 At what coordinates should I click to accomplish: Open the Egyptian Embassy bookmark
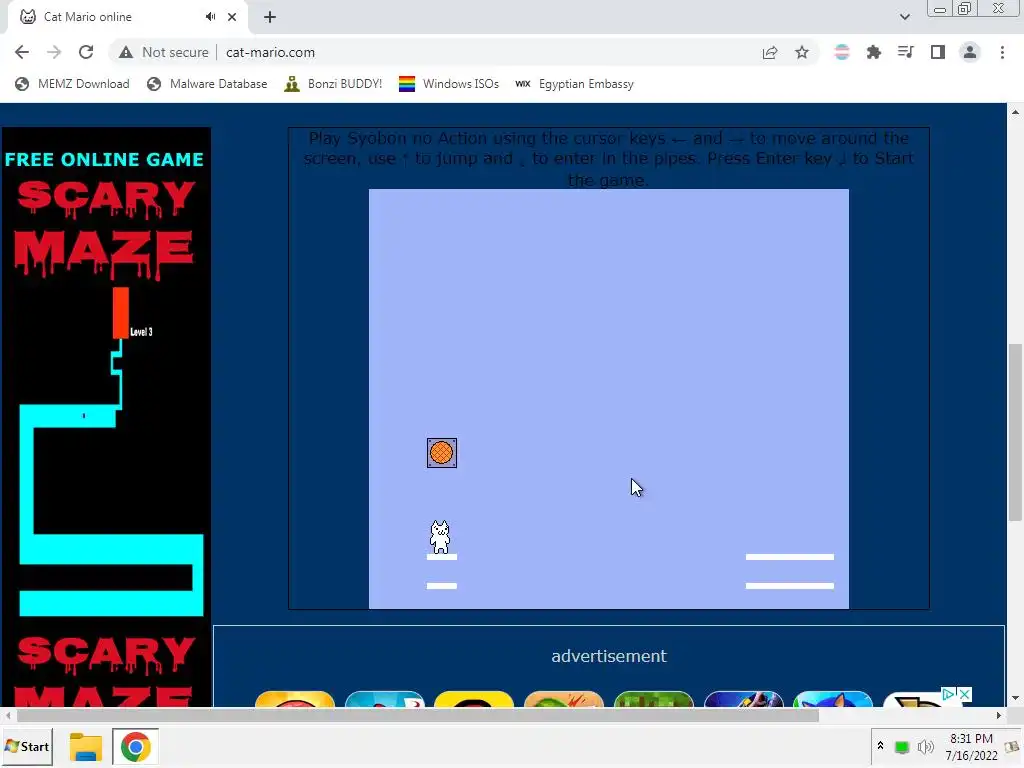[x=574, y=84]
